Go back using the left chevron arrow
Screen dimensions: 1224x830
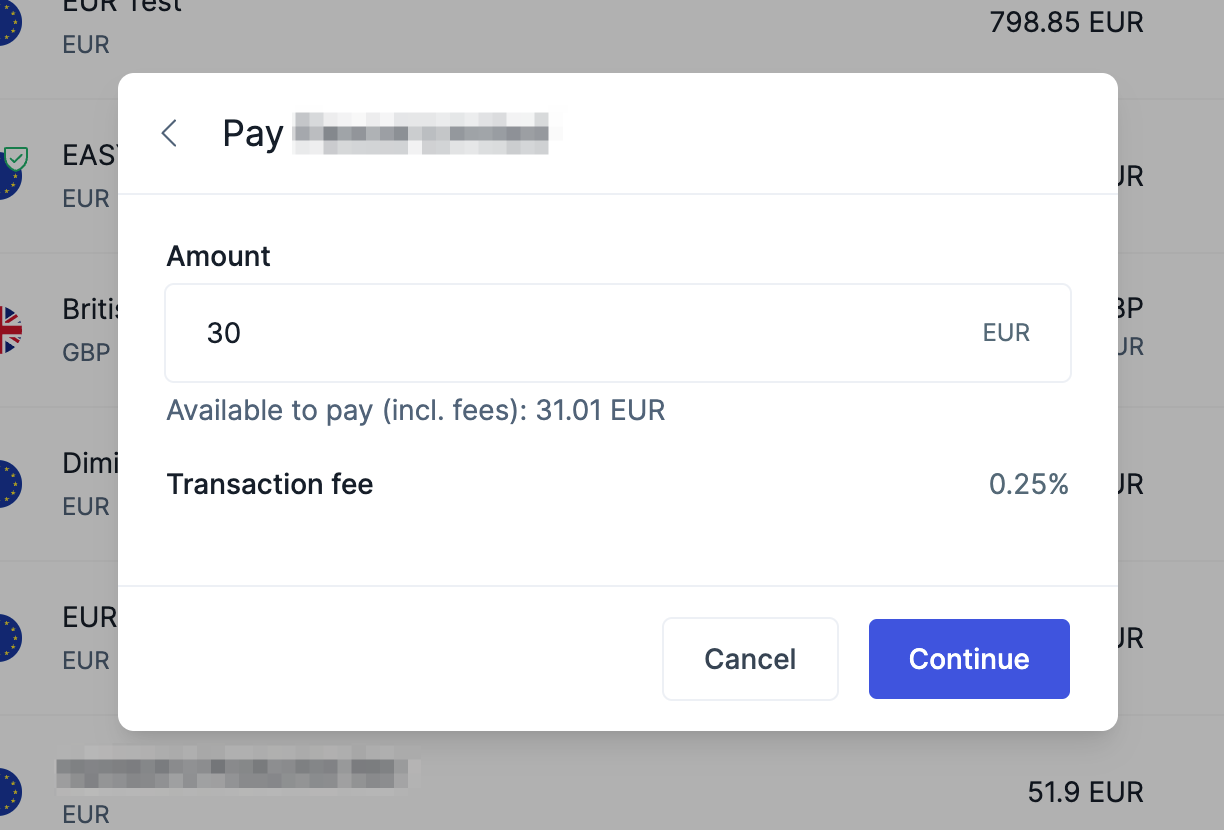tap(169, 133)
